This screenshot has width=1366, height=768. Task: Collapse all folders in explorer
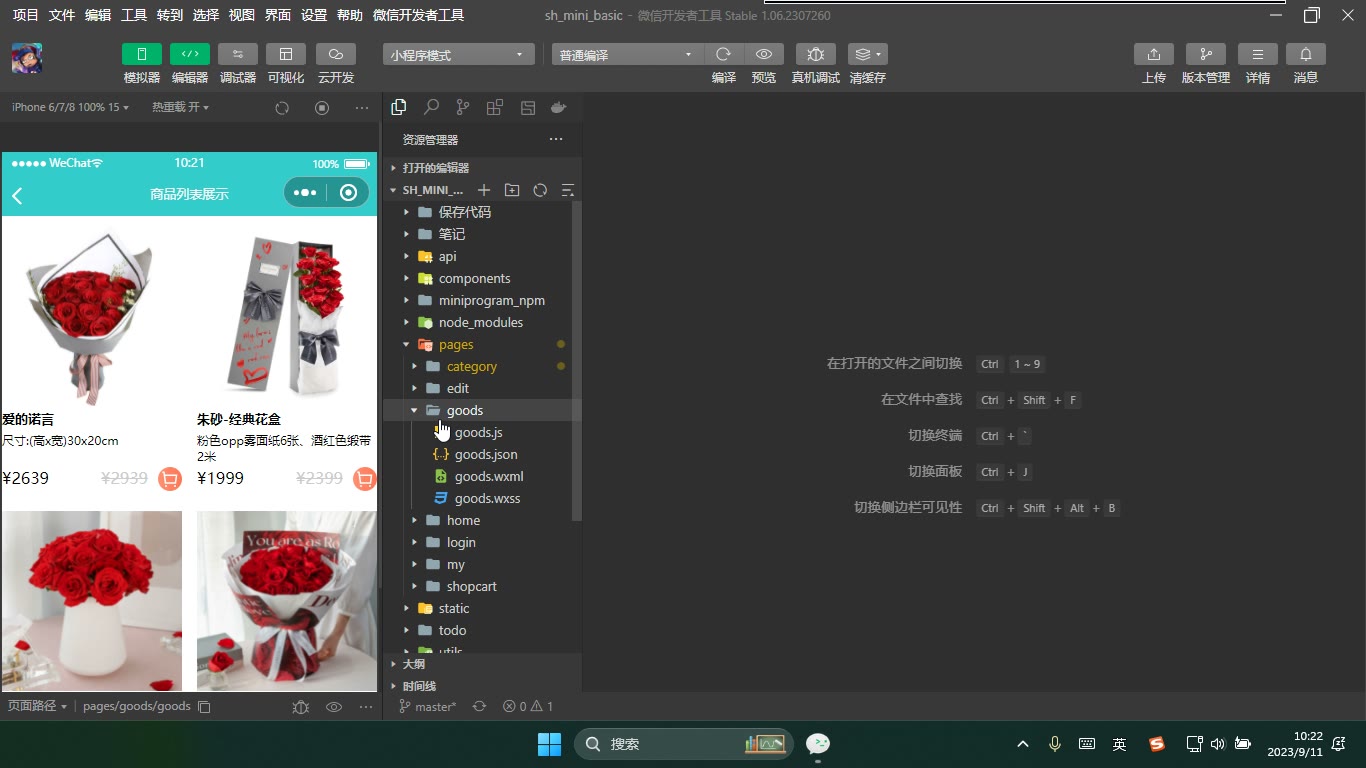click(568, 190)
